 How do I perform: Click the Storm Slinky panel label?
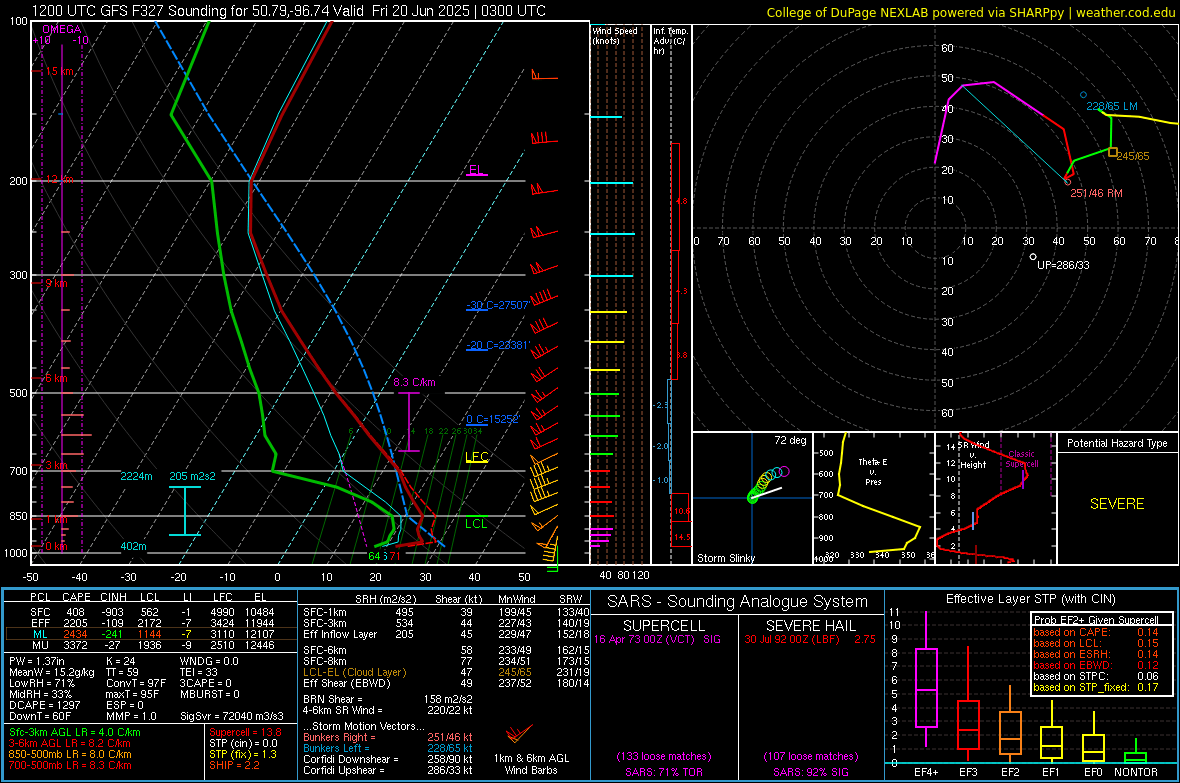[725, 558]
